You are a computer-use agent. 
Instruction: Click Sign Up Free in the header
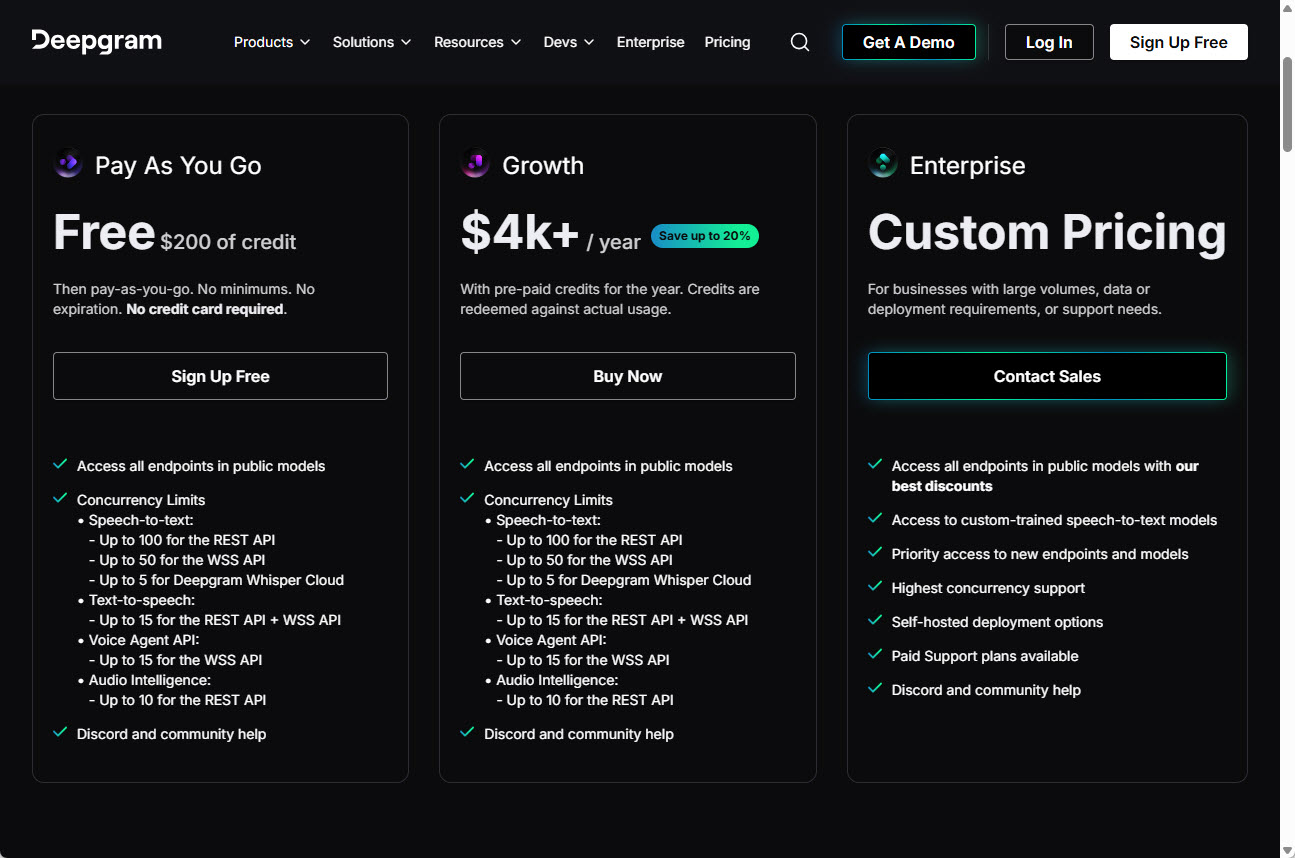click(x=1179, y=42)
